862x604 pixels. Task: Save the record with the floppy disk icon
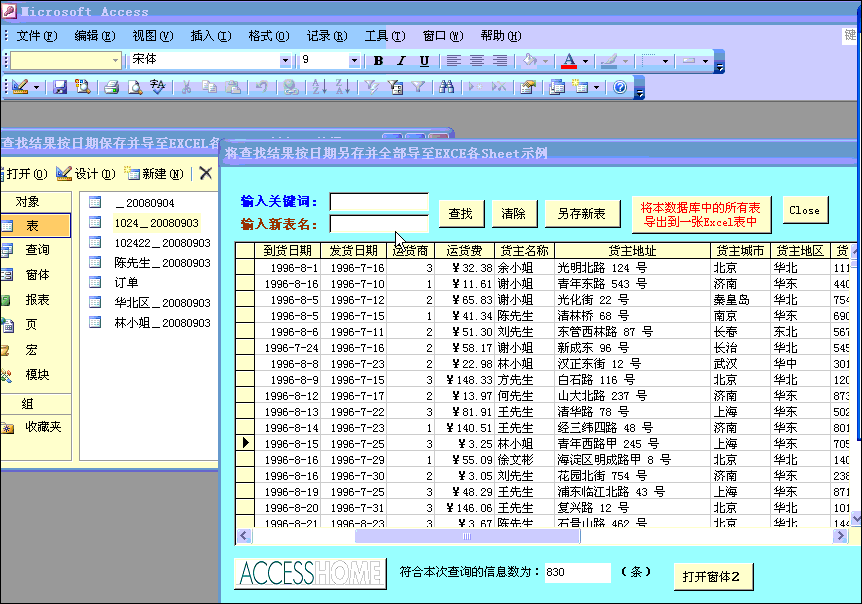tap(59, 87)
